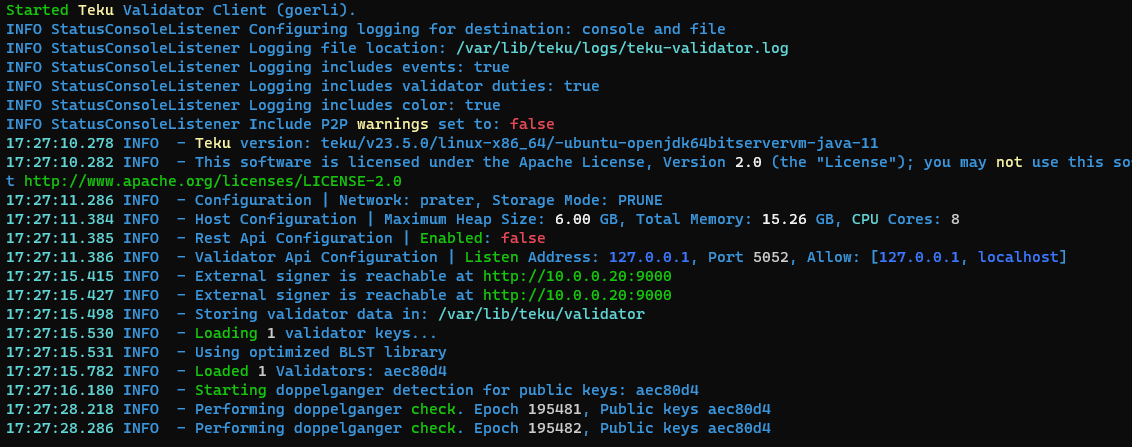Image resolution: width=1132 pixels, height=447 pixels.
Task: Open the Apache LICENSE-2.0 URL
Action: [212, 181]
